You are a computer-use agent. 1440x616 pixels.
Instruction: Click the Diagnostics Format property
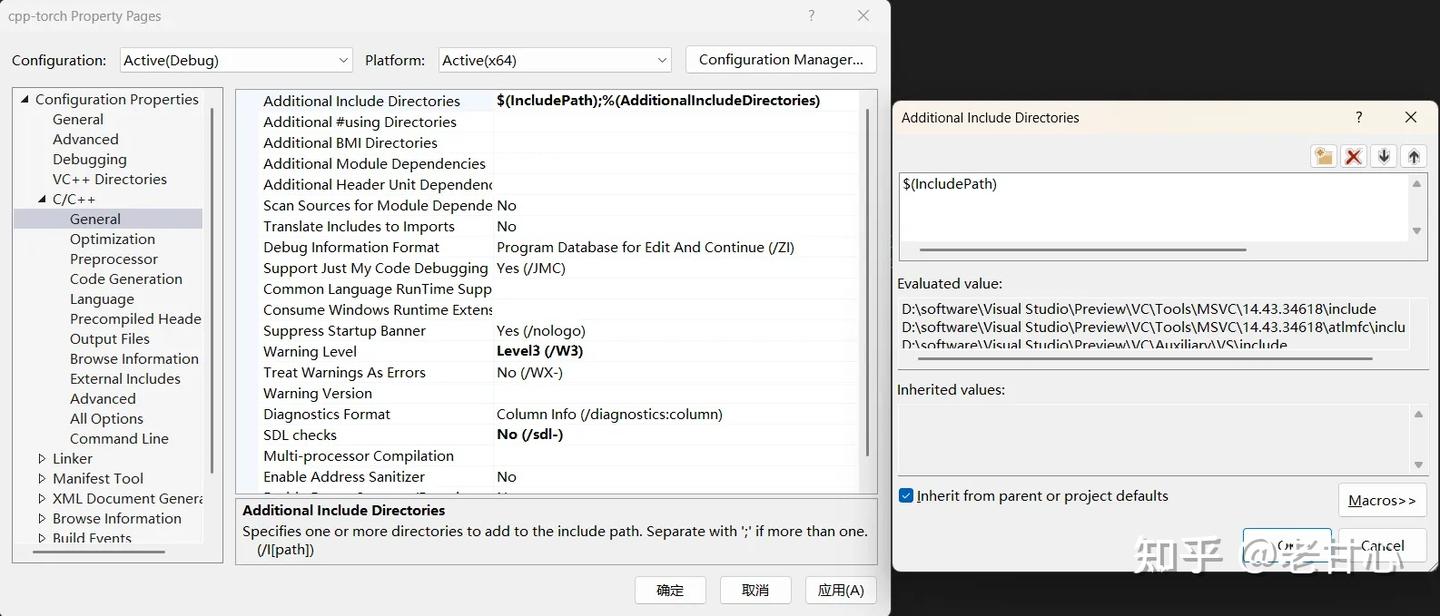(x=326, y=414)
